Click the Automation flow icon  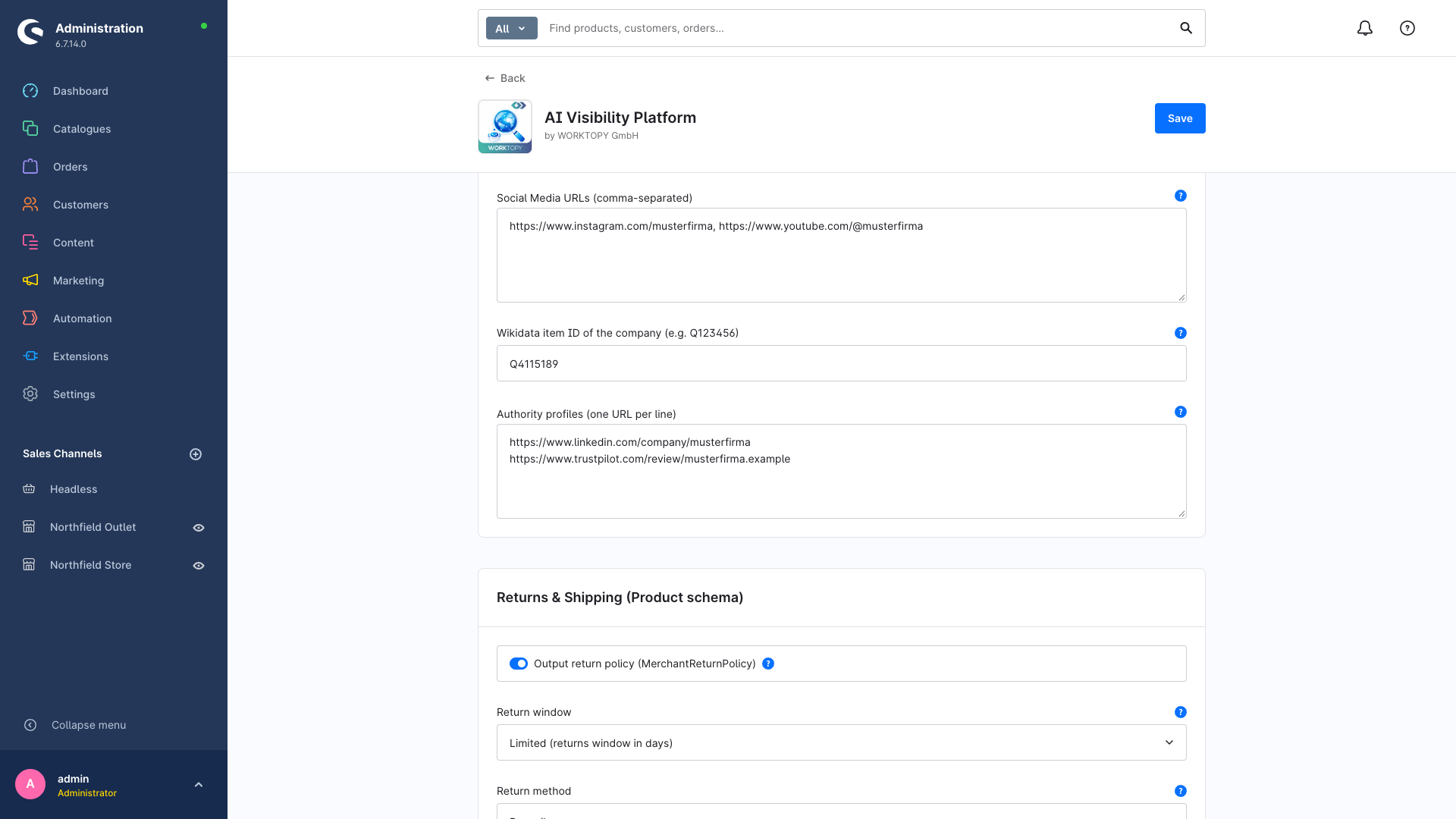pos(30,318)
